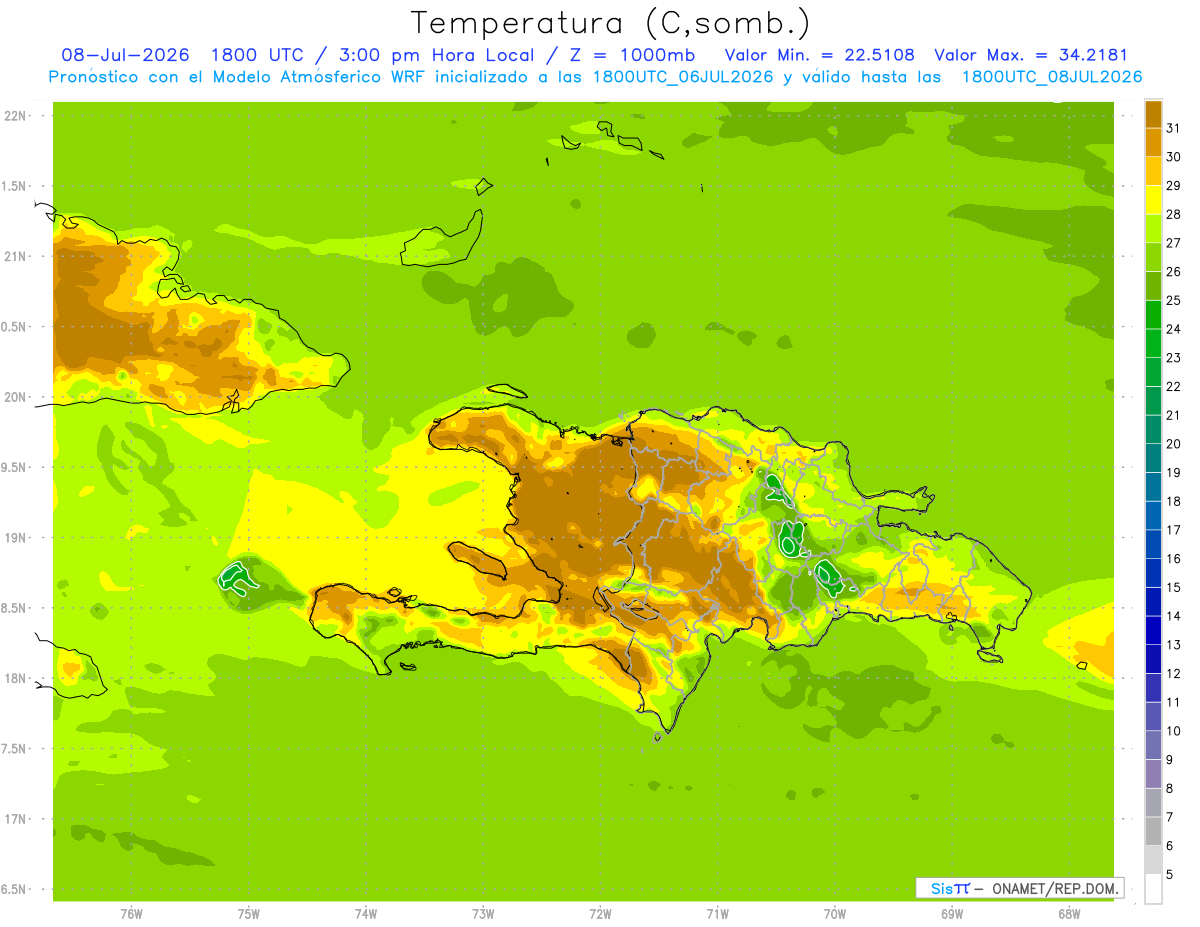This screenshot has width=1200, height=927.
Task: Click the '7.5N' latitude axis label
Action: click(15, 749)
